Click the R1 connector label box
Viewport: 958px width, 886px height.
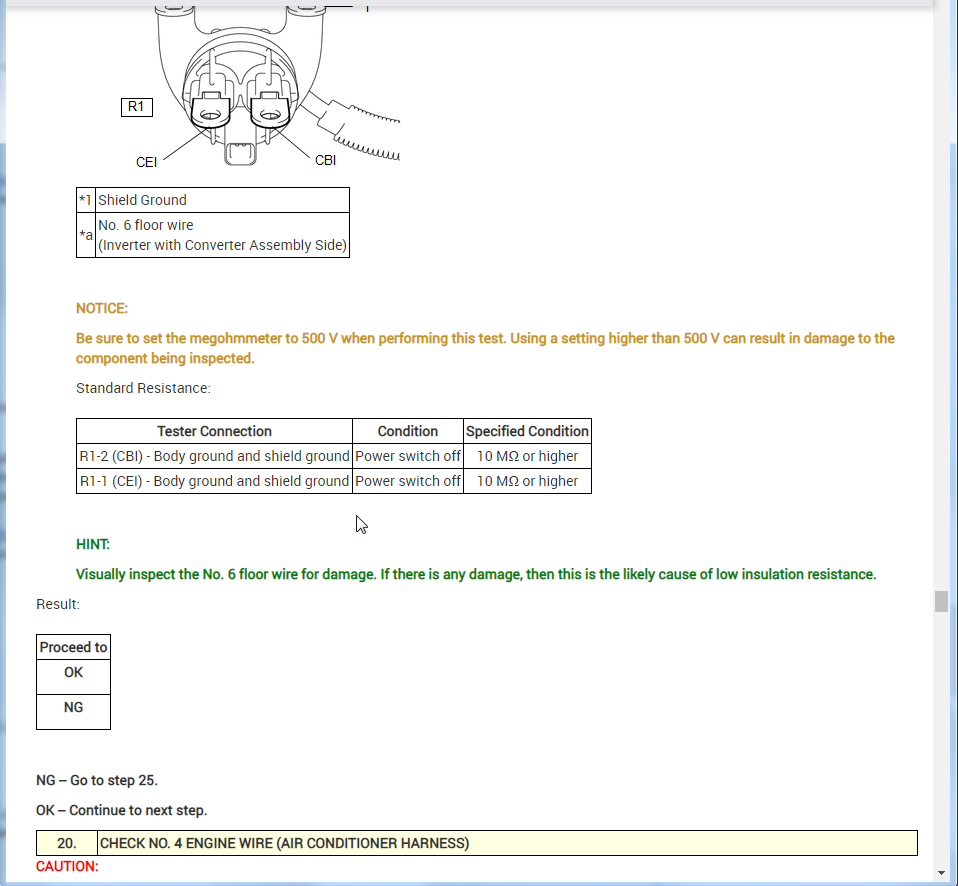pyautogui.click(x=137, y=107)
